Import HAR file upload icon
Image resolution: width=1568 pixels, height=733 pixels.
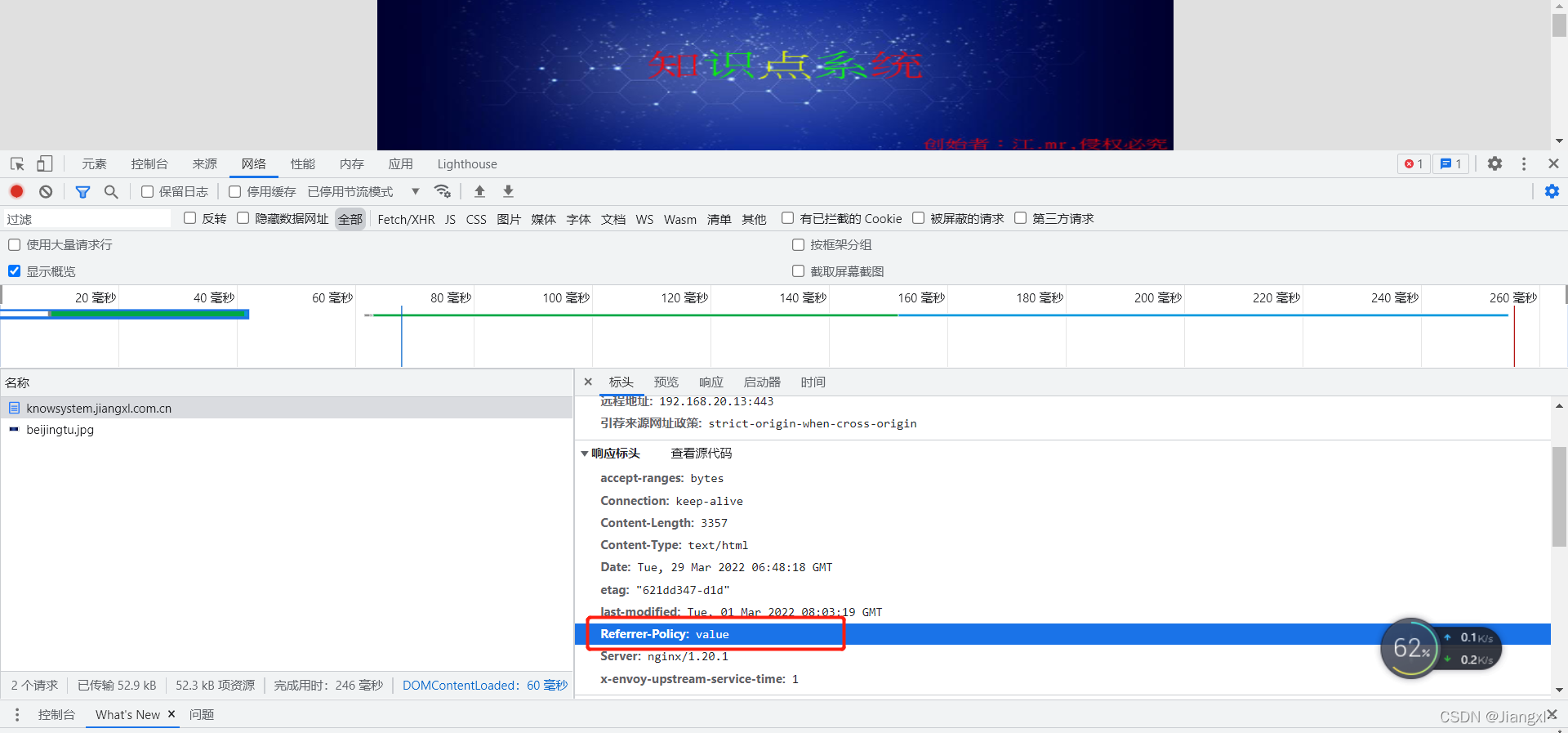pyautogui.click(x=479, y=191)
